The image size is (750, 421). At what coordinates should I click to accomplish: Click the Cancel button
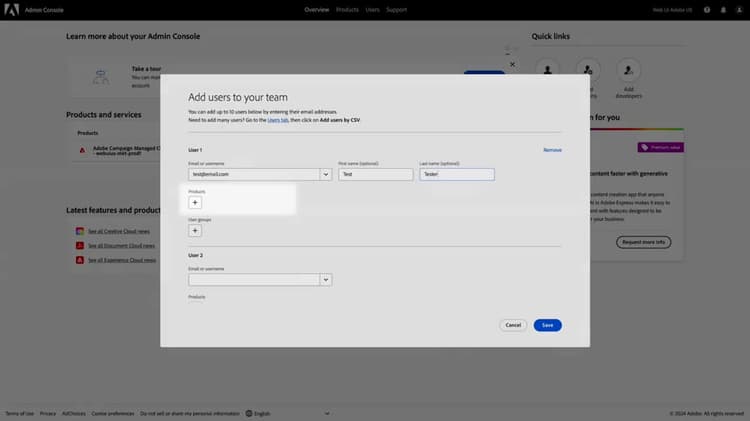click(x=513, y=325)
